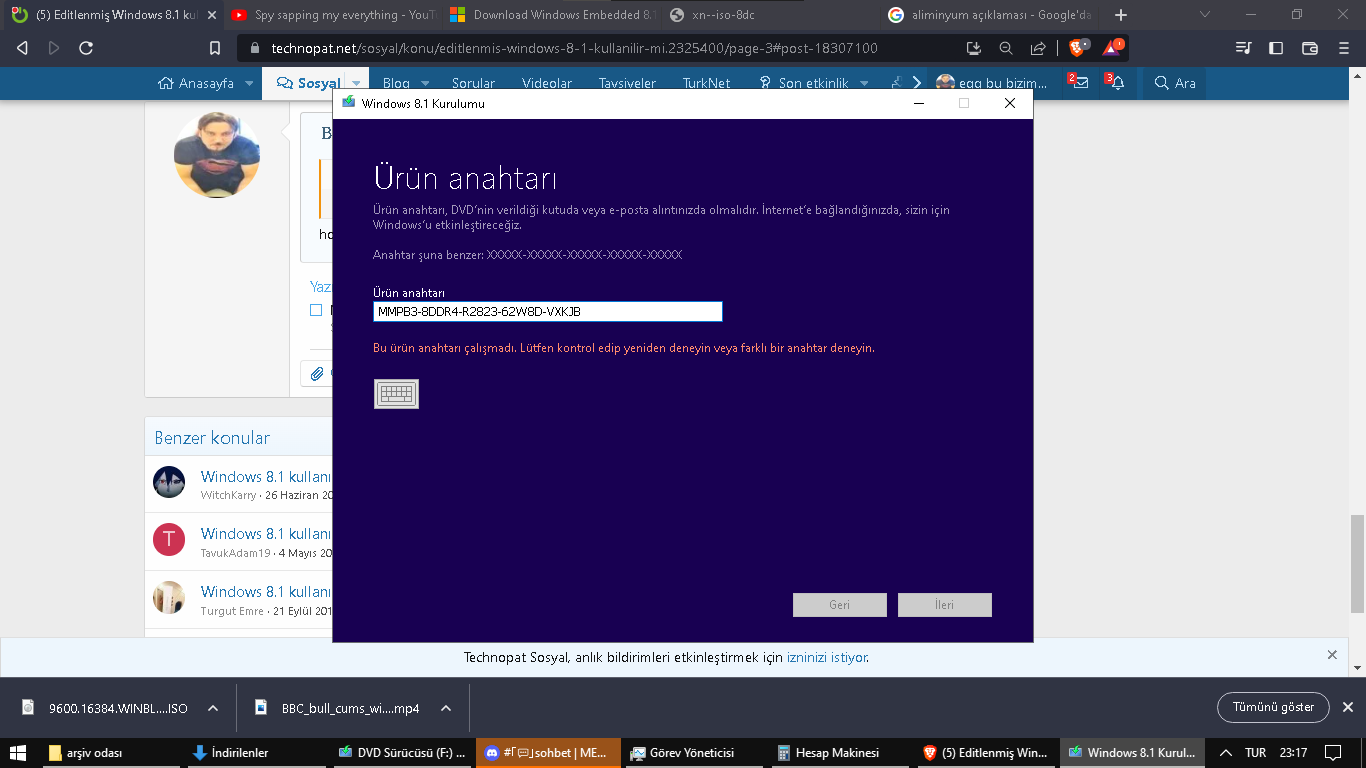Click the browser forward arrow
This screenshot has width=1366, height=768.
coord(54,48)
